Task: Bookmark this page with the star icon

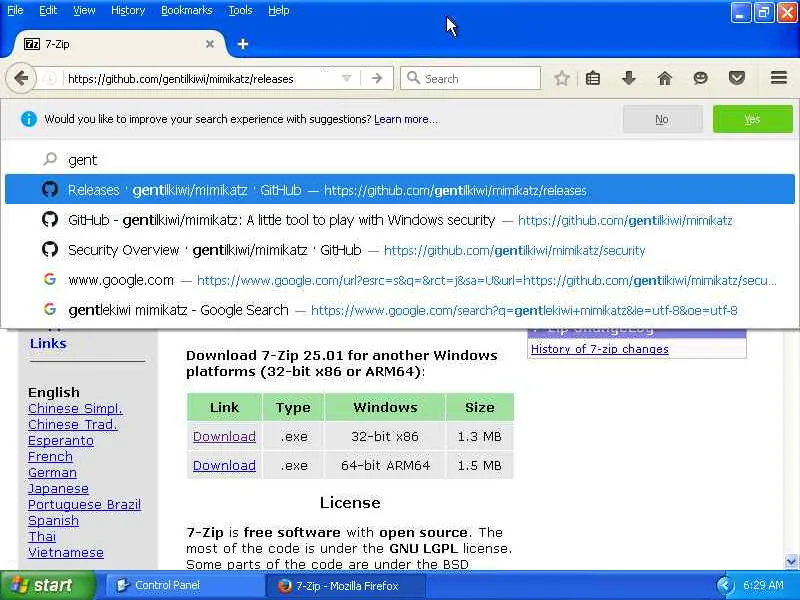Action: (x=562, y=79)
